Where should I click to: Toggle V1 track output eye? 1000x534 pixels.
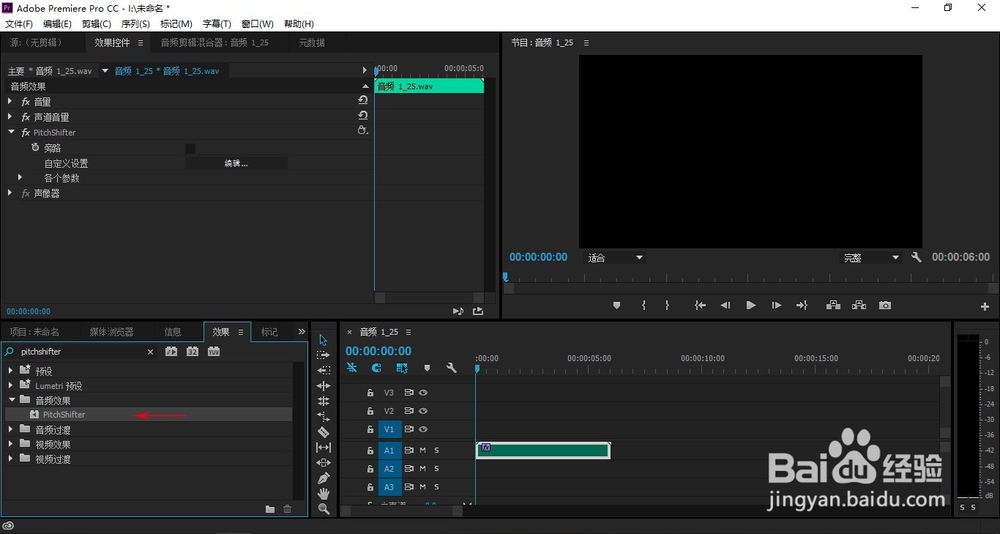423,429
